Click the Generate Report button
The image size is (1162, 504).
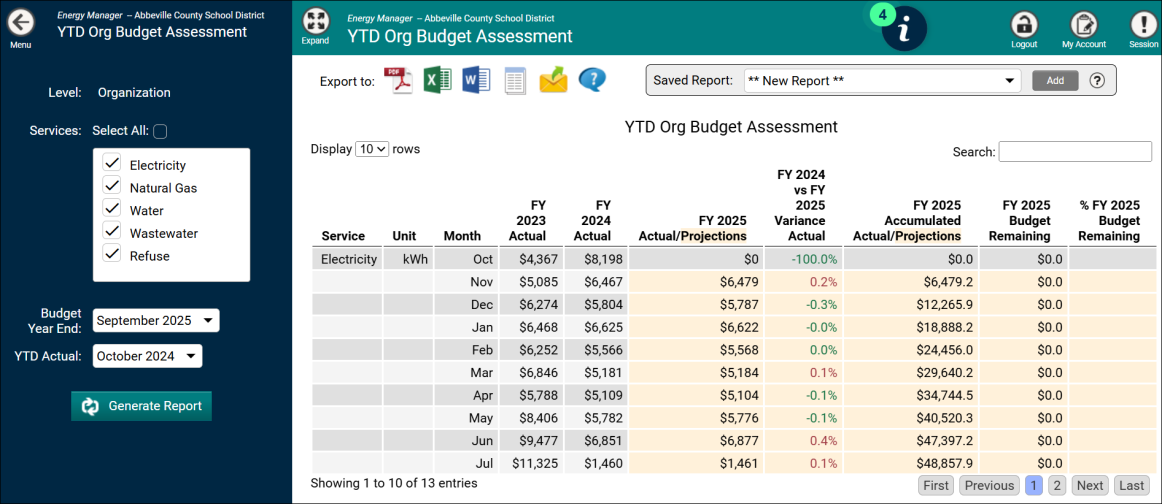click(141, 406)
